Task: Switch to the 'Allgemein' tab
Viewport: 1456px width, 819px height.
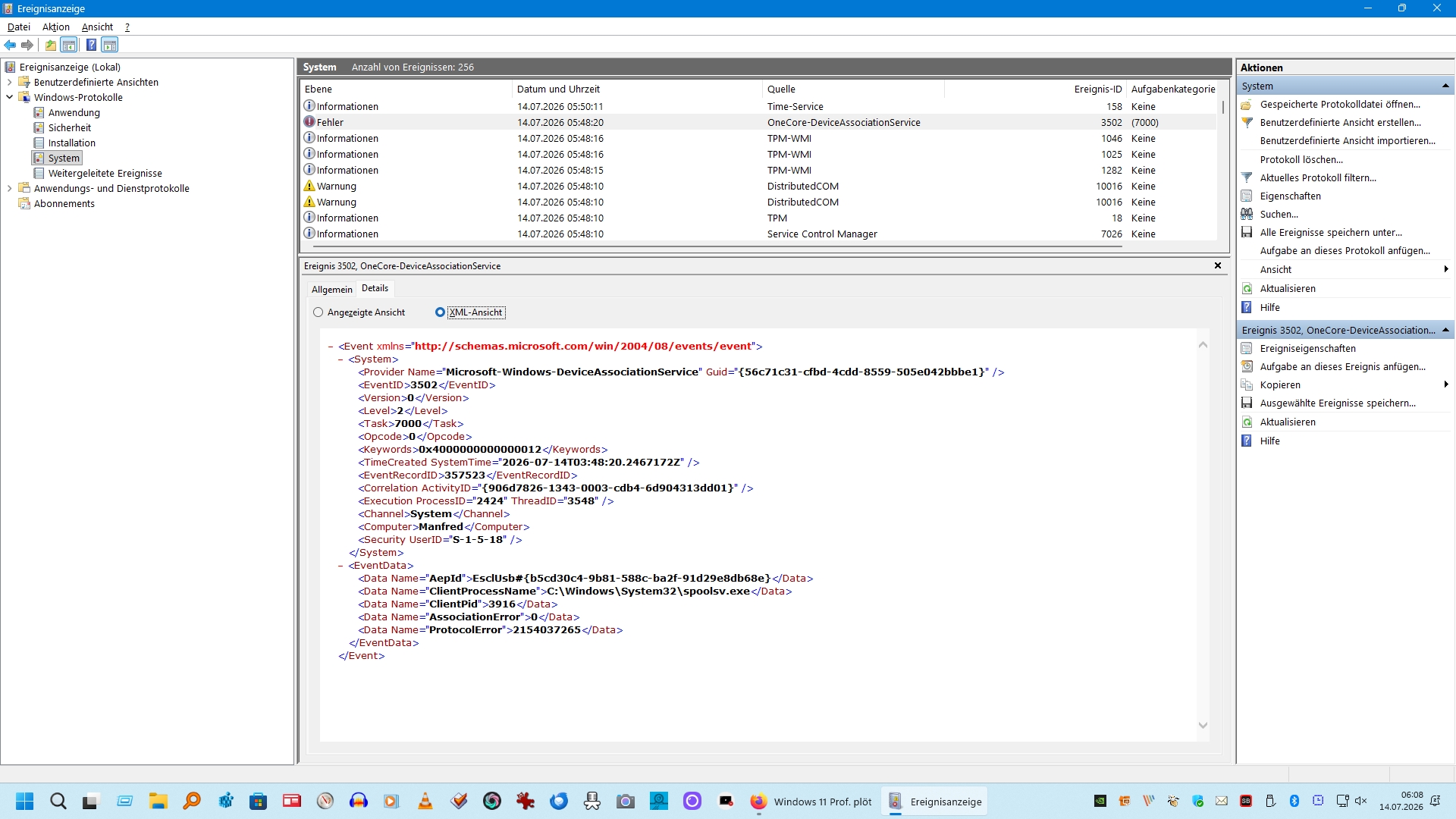Action: (x=332, y=289)
